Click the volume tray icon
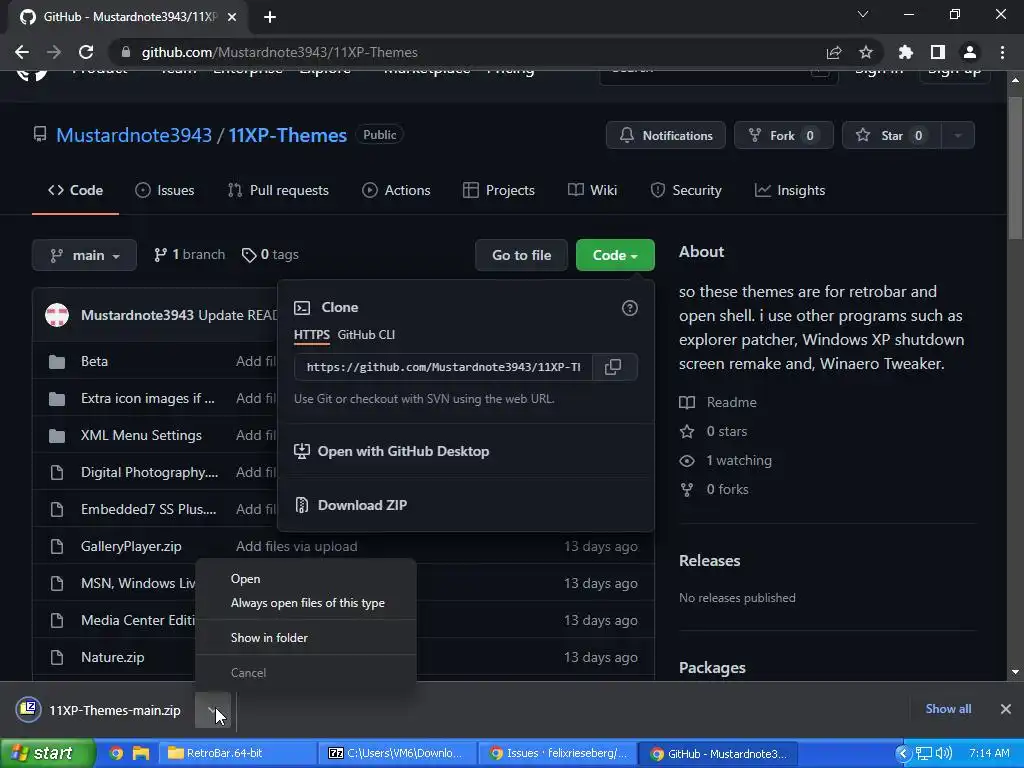Viewport: 1024px width, 768px height. tap(944, 753)
